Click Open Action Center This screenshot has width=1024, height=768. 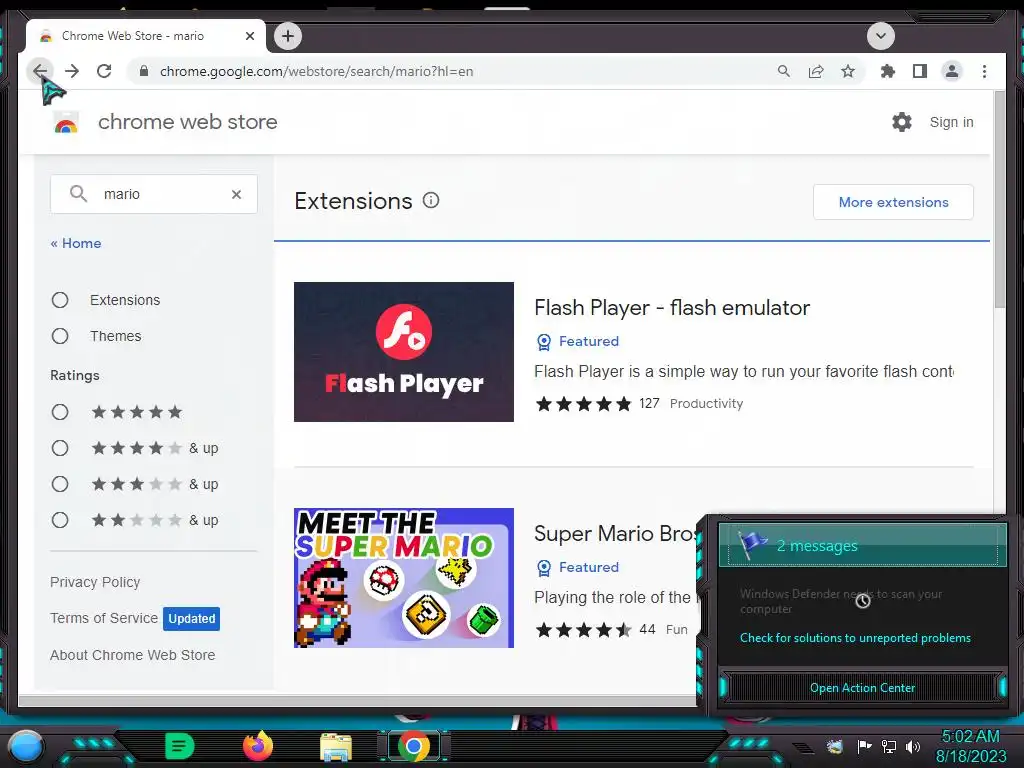(x=862, y=688)
